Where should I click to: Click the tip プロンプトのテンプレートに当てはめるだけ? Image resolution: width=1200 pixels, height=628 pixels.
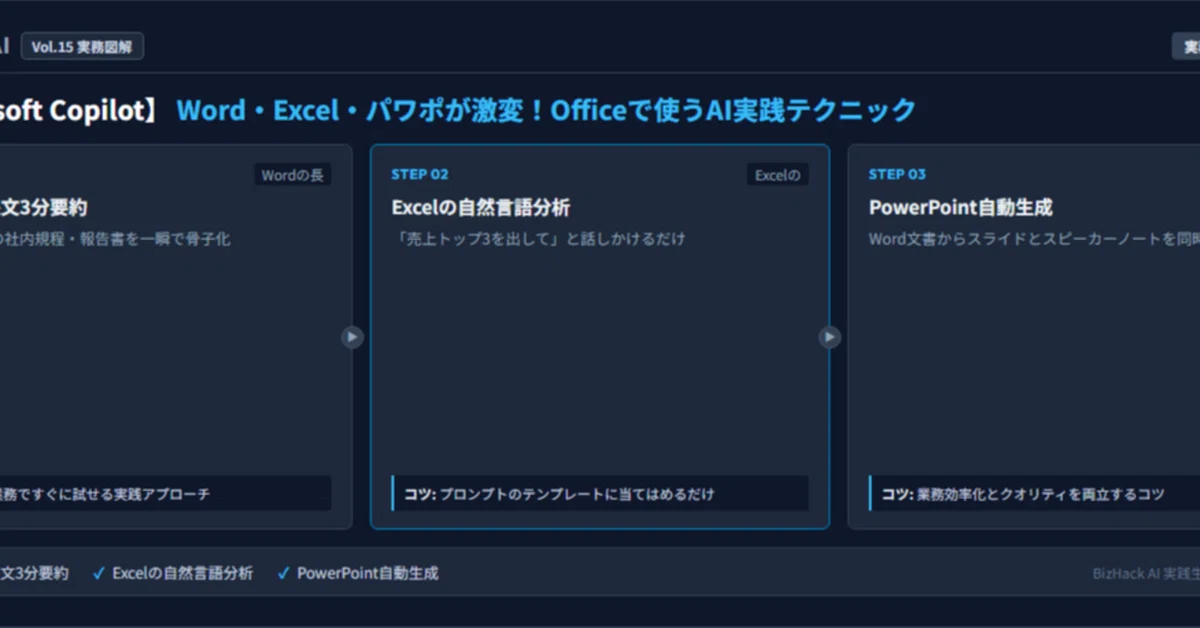point(577,494)
